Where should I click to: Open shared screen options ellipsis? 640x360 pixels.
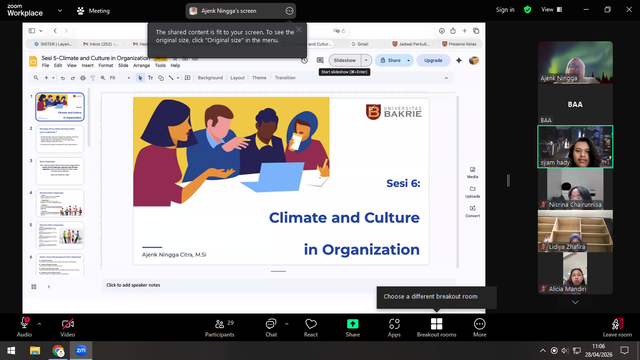pyautogui.click(x=289, y=11)
